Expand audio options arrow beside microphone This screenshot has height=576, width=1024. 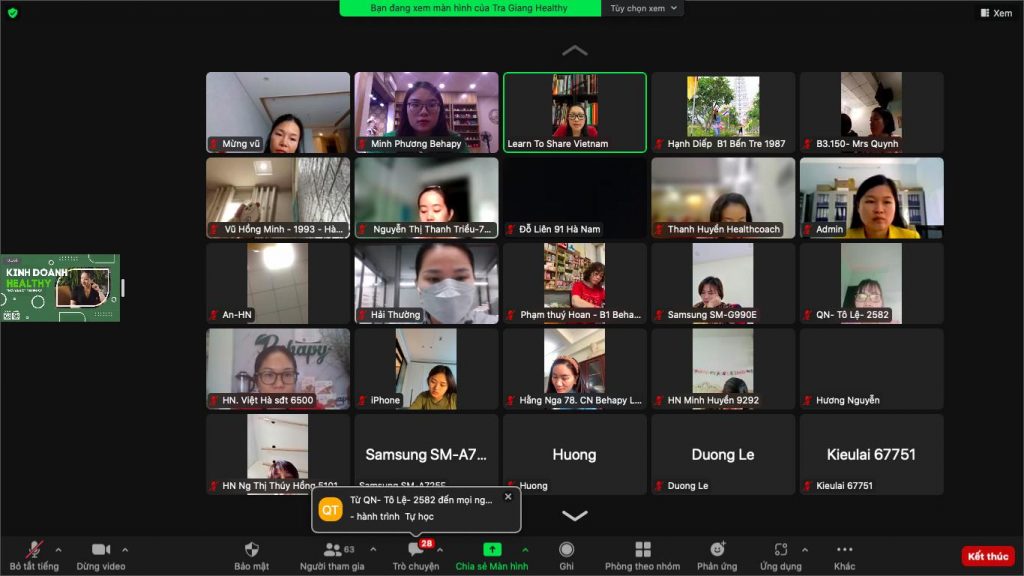pyautogui.click(x=58, y=549)
